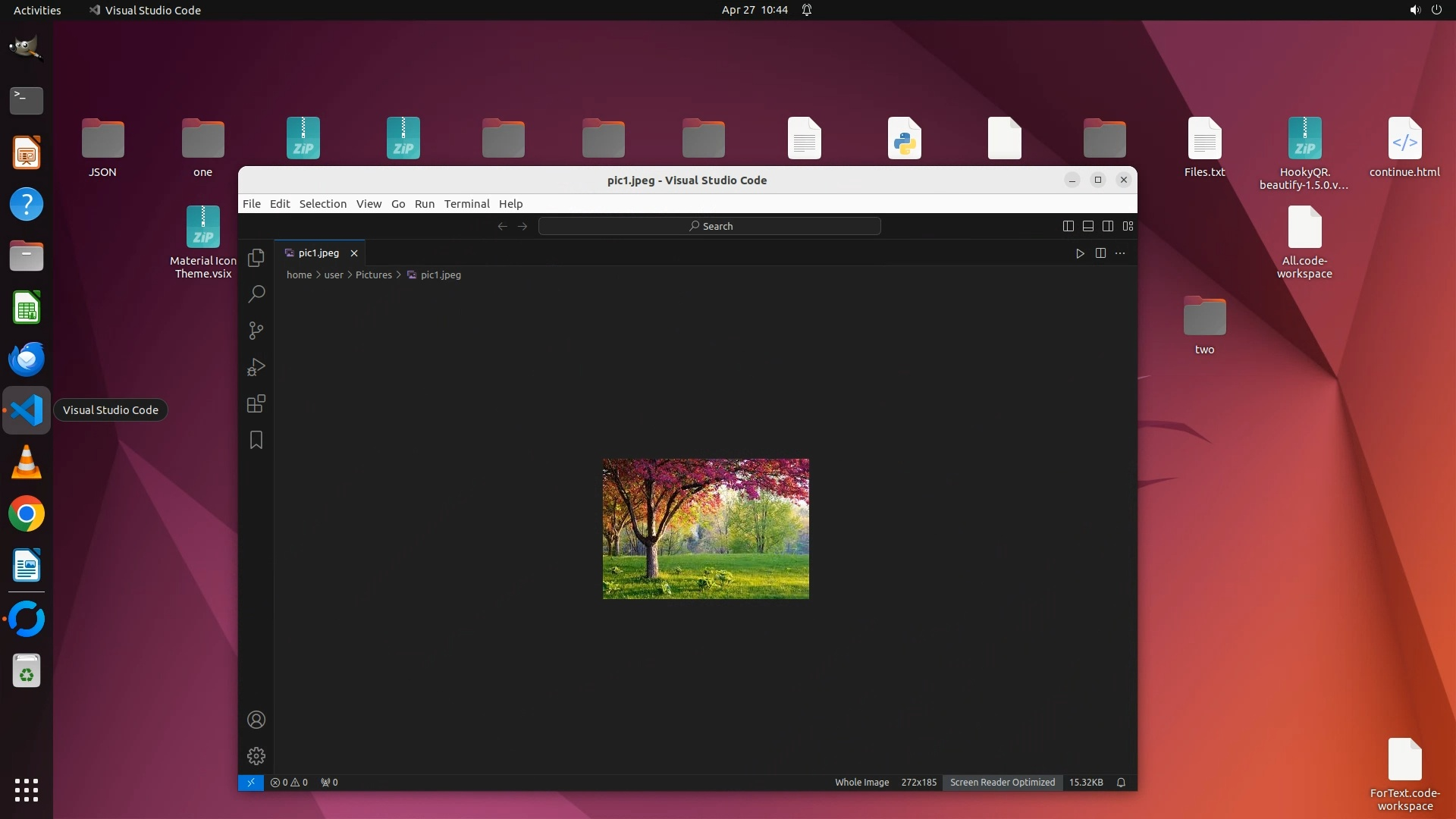This screenshot has height=819, width=1456.
Task: Open the Source Control view
Action: pos(256,331)
